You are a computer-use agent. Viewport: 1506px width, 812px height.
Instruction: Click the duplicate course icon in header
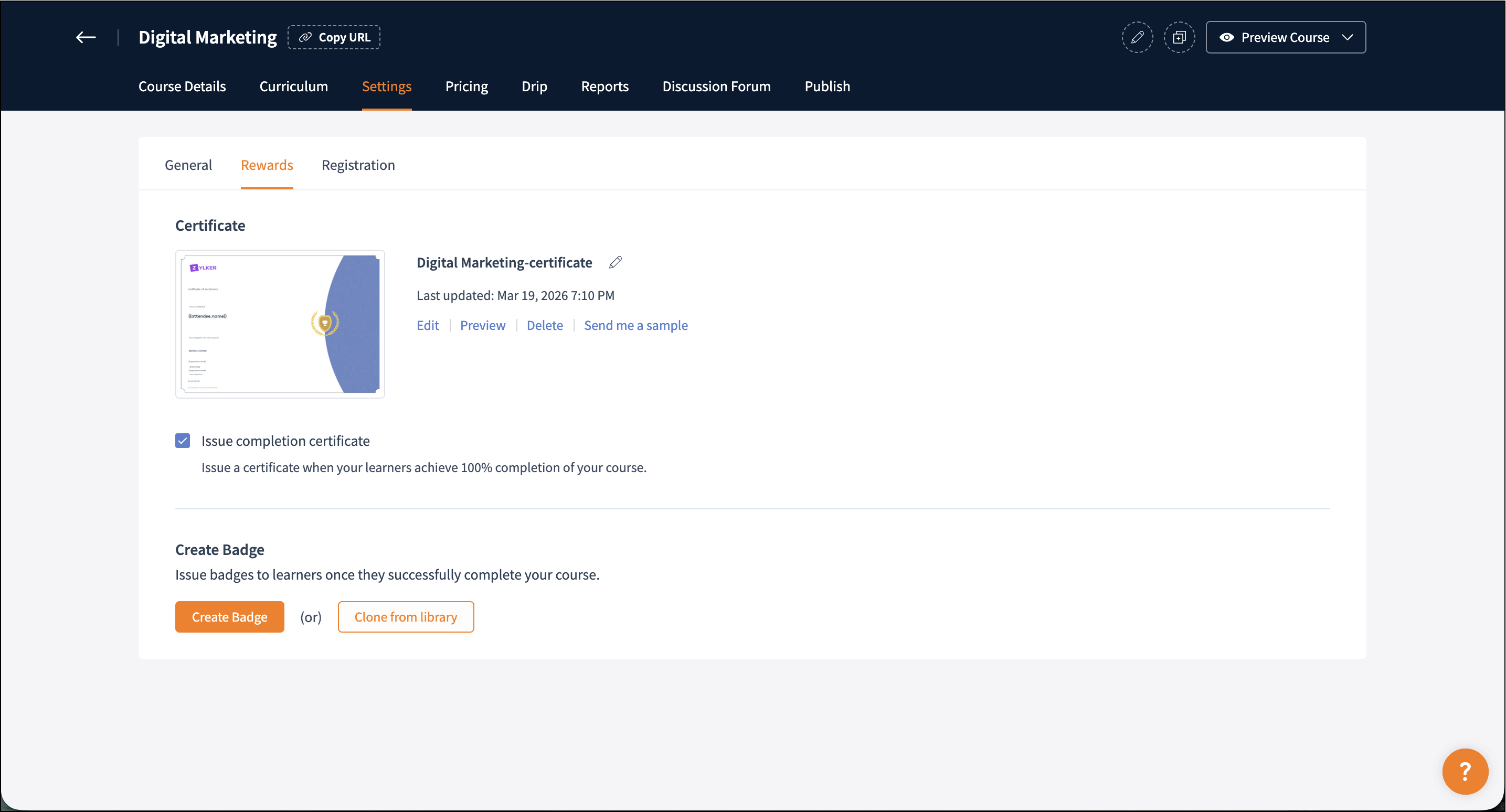pos(1179,37)
